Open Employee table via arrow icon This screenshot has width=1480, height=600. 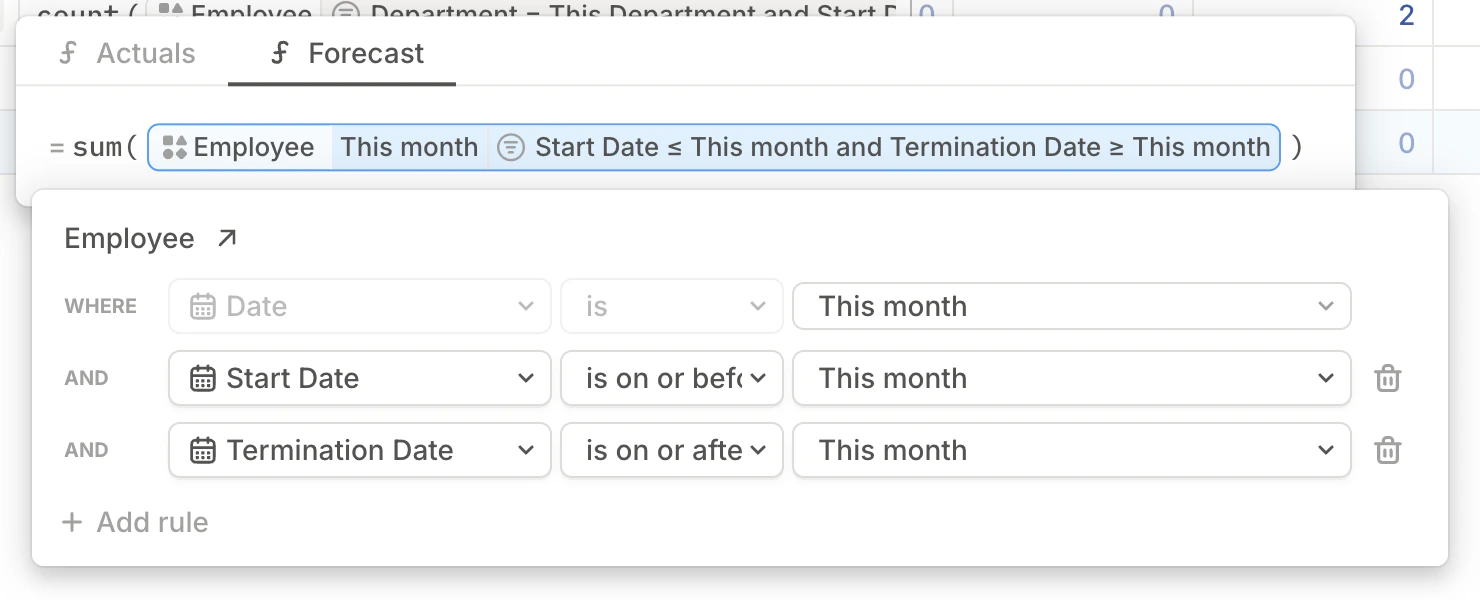pos(226,237)
